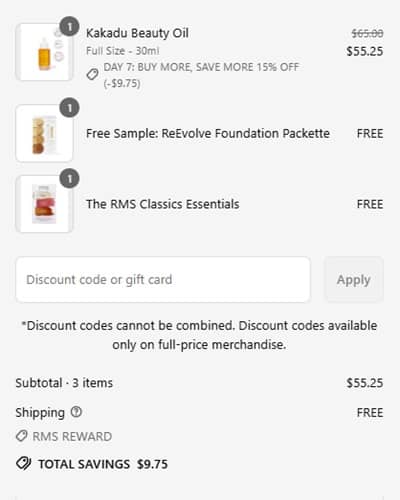Click the Total Savings tags icon
The width and height of the screenshot is (400, 500).
coord(24,464)
